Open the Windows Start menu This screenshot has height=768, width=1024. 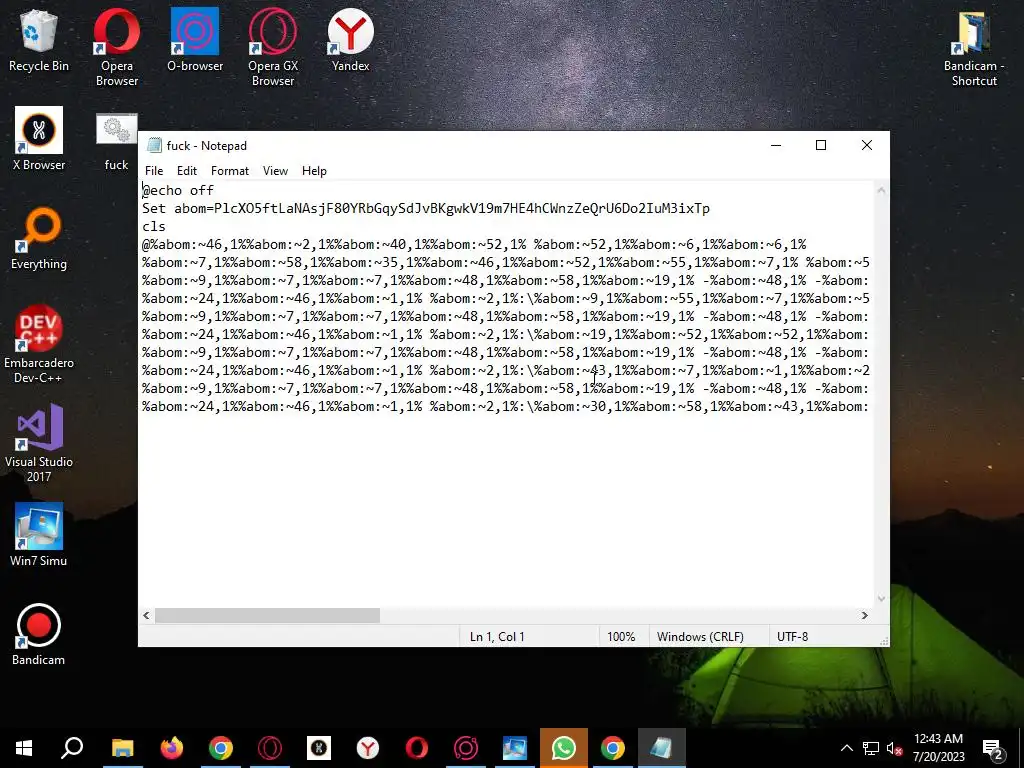(x=24, y=748)
